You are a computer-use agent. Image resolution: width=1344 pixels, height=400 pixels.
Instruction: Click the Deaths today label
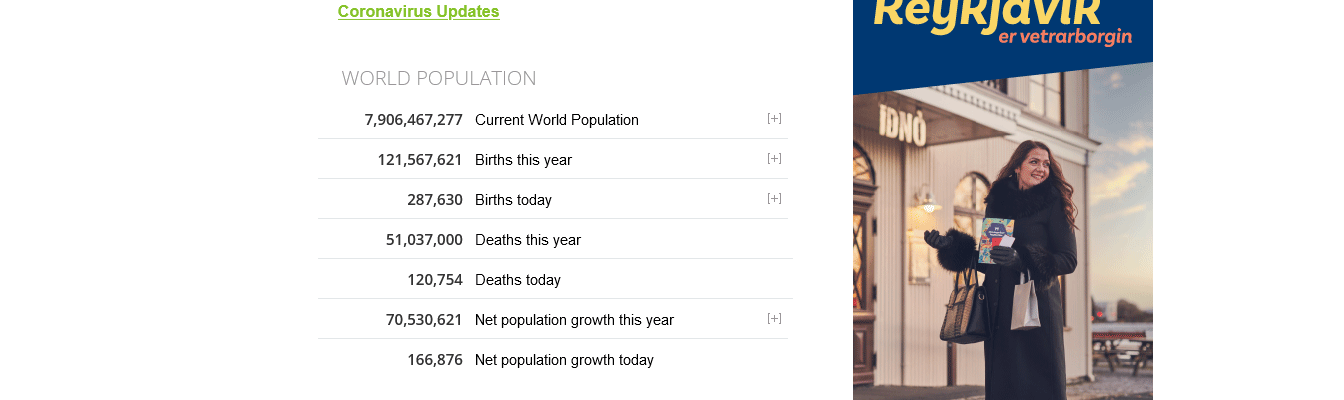(517, 280)
